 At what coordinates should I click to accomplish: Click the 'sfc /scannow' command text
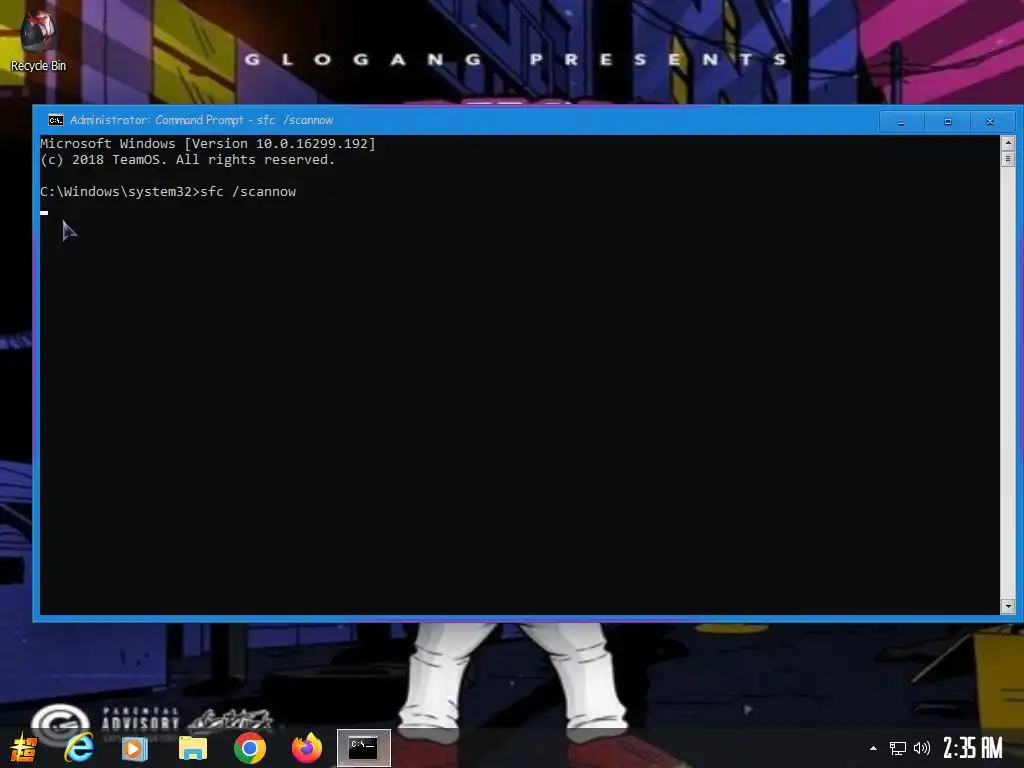[248, 192]
